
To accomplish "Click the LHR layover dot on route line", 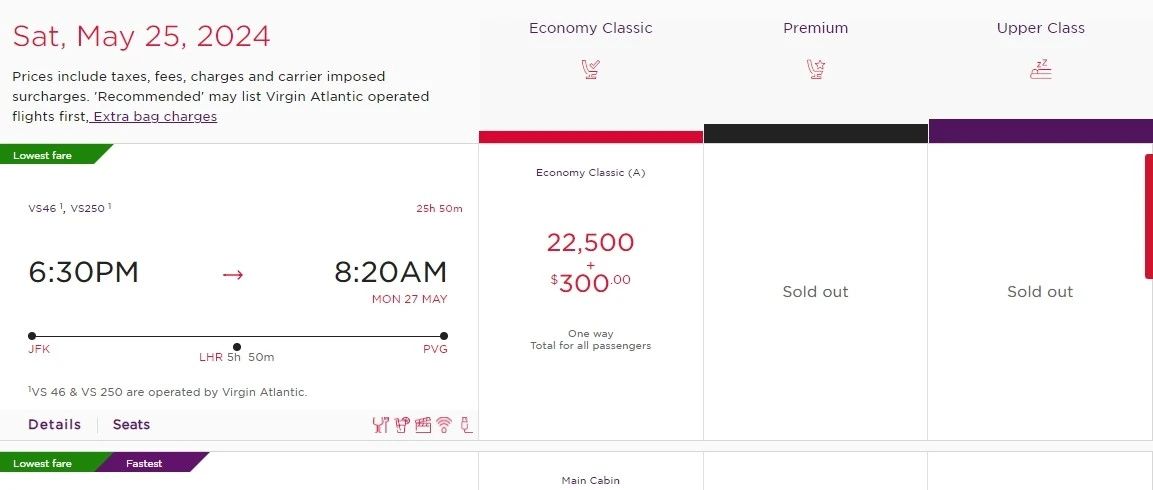I will coord(237,347).
